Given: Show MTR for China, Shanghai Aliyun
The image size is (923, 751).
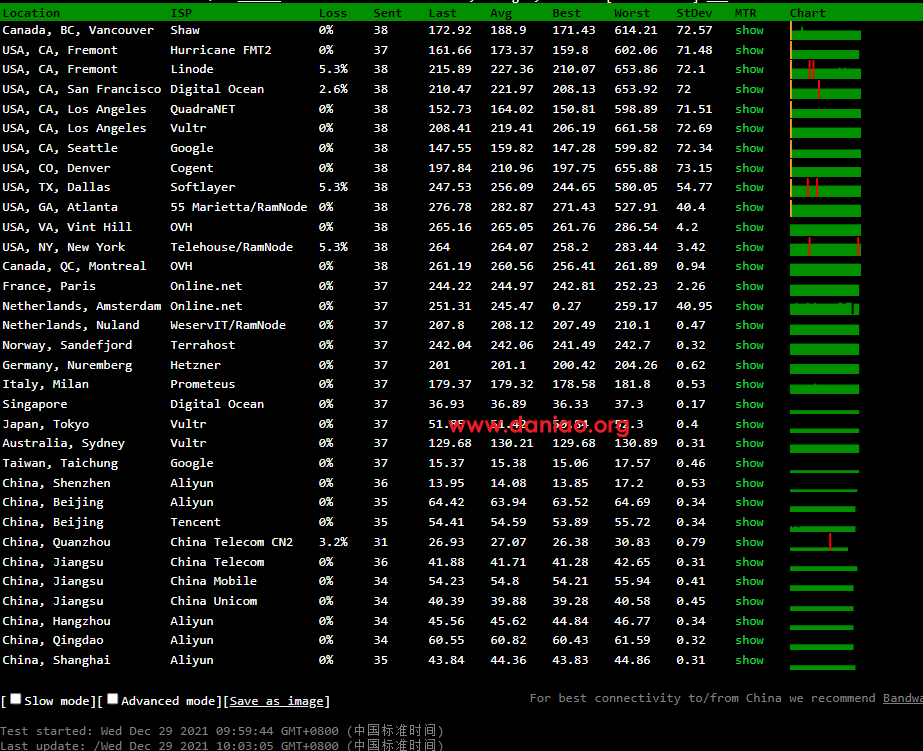Looking at the screenshot, I should 749,659.
